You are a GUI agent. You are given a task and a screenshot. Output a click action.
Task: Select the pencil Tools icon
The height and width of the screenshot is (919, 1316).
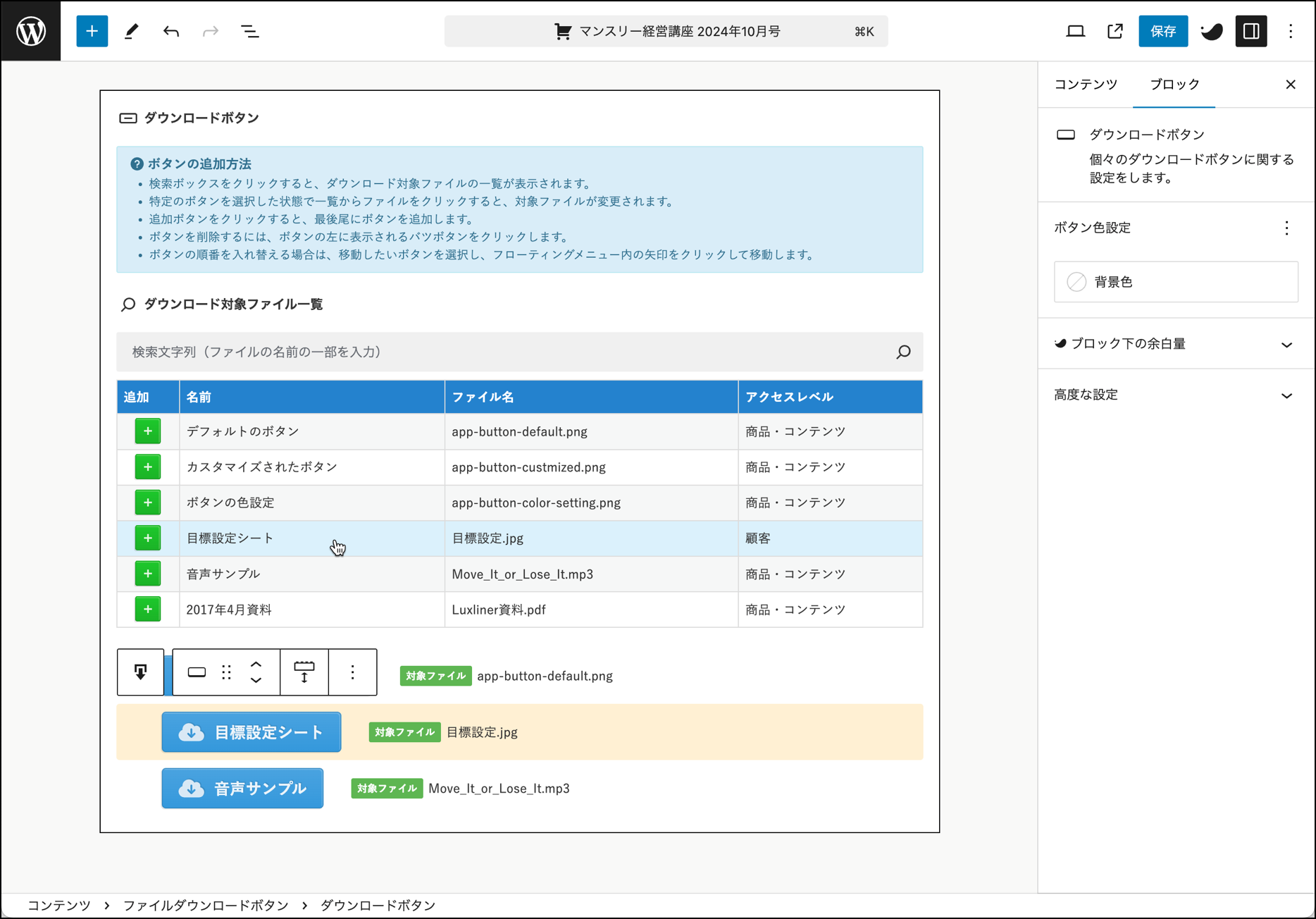click(x=132, y=31)
